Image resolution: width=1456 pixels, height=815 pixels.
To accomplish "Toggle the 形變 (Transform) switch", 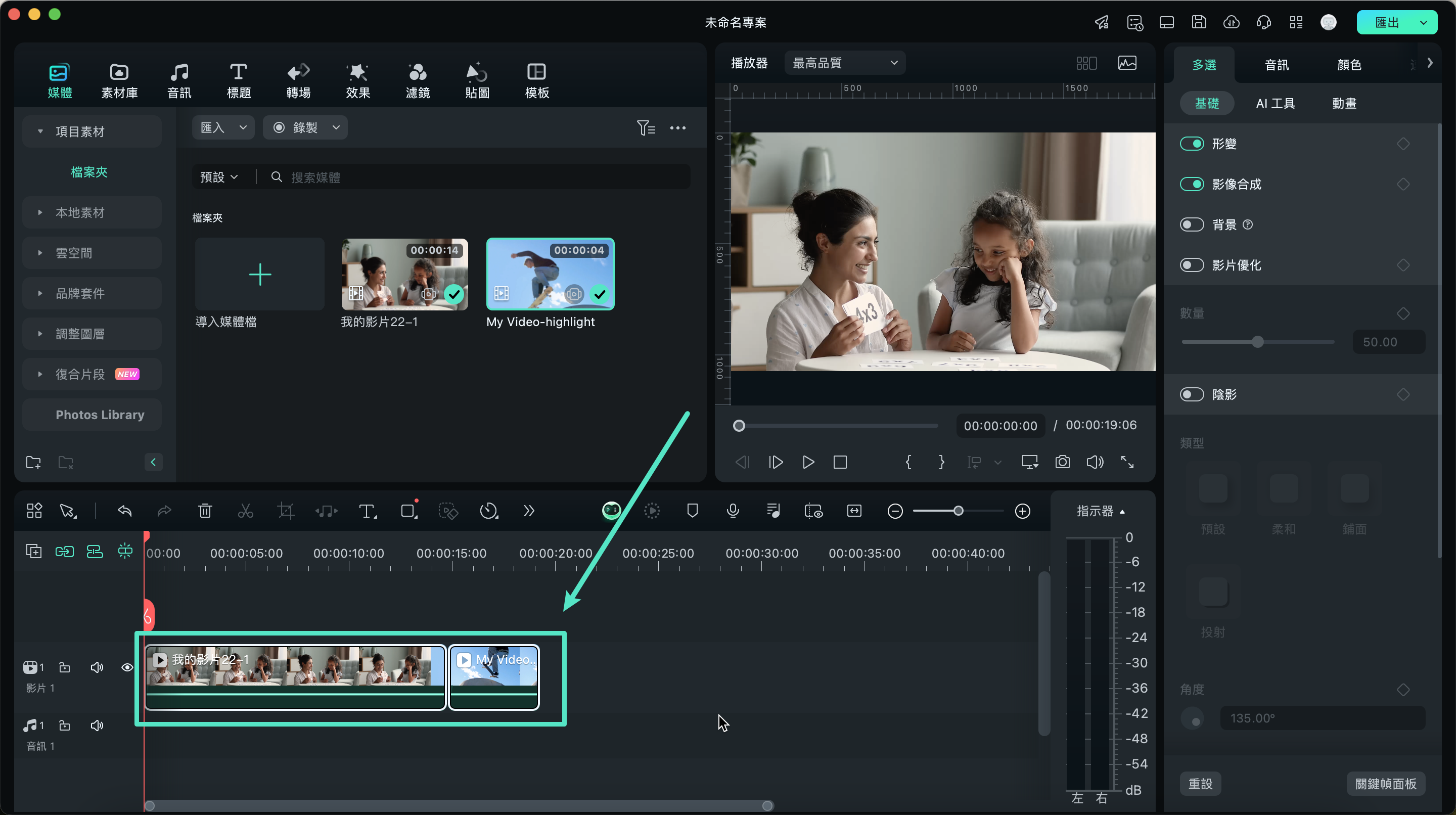I will [x=1193, y=143].
